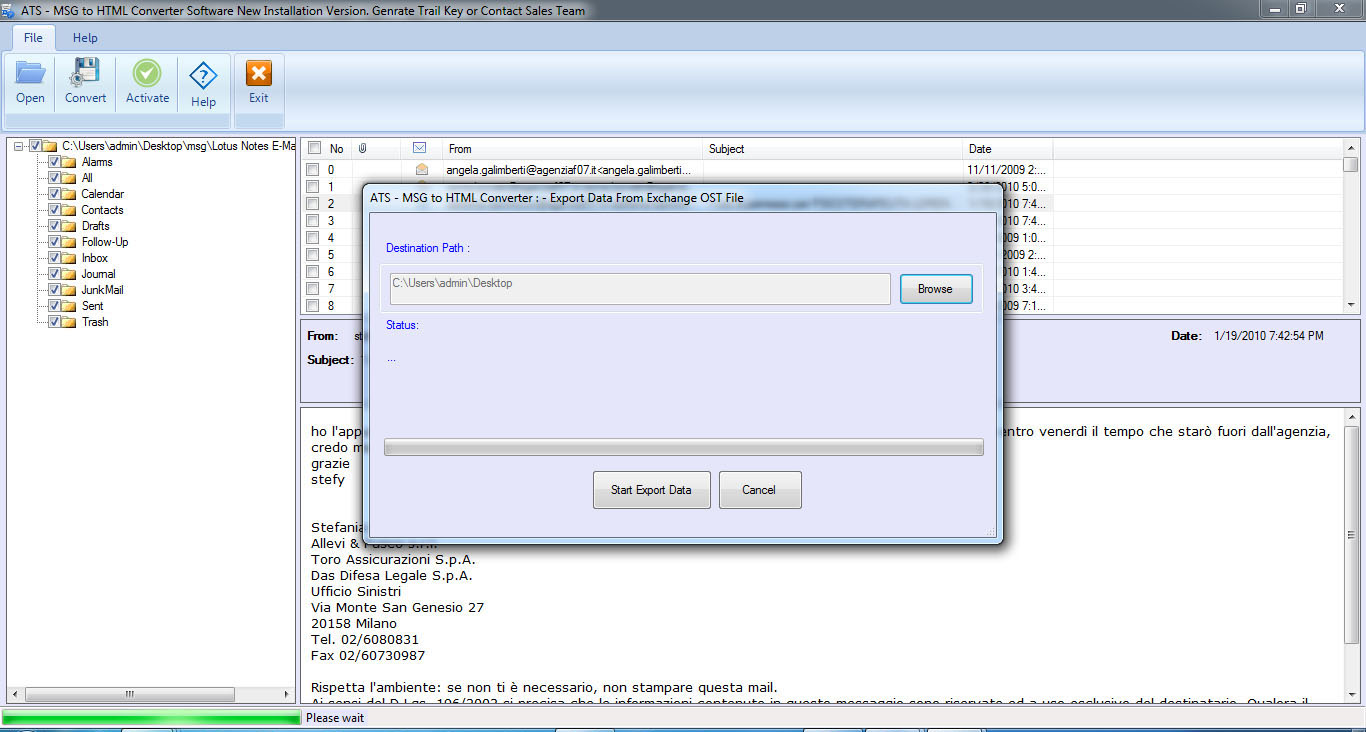Select the Sent tree item
Image resolution: width=1366 pixels, height=732 pixels.
pyautogui.click(x=92, y=306)
